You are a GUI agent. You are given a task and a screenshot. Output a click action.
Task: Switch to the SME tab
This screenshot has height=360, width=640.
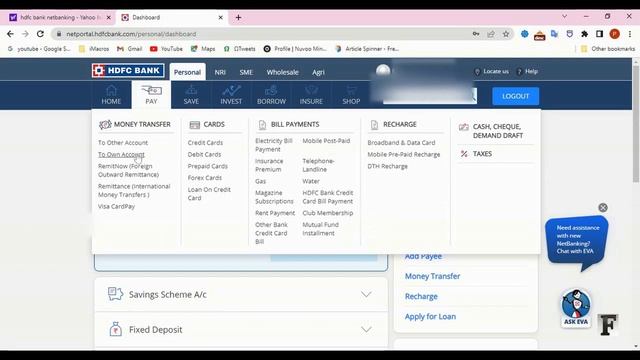(x=246, y=72)
